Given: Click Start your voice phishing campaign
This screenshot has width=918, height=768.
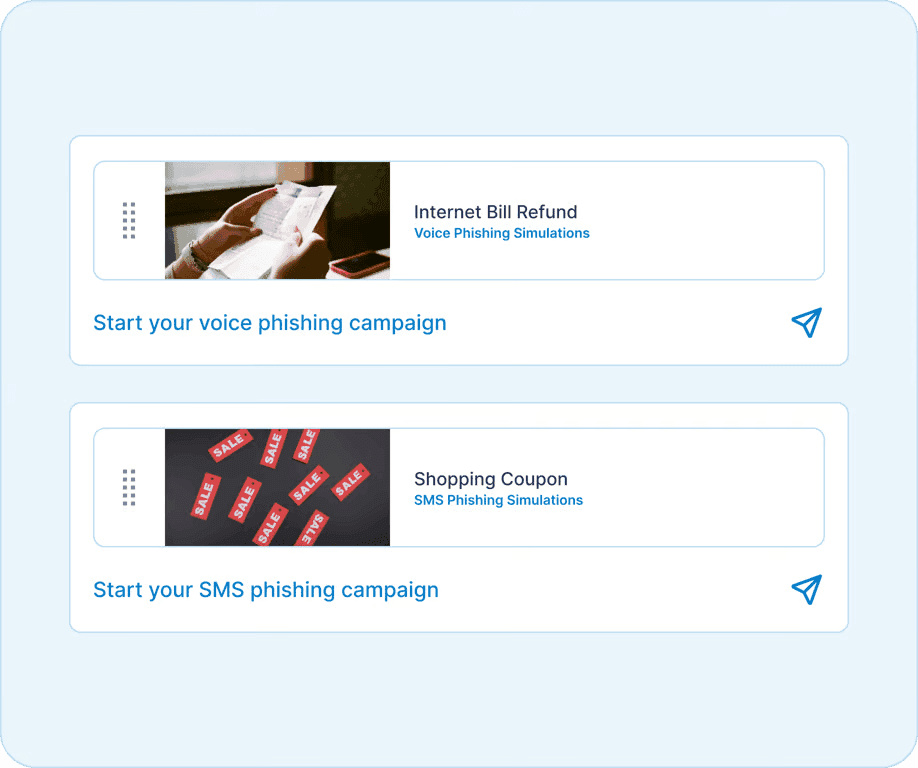Looking at the screenshot, I should point(269,323).
